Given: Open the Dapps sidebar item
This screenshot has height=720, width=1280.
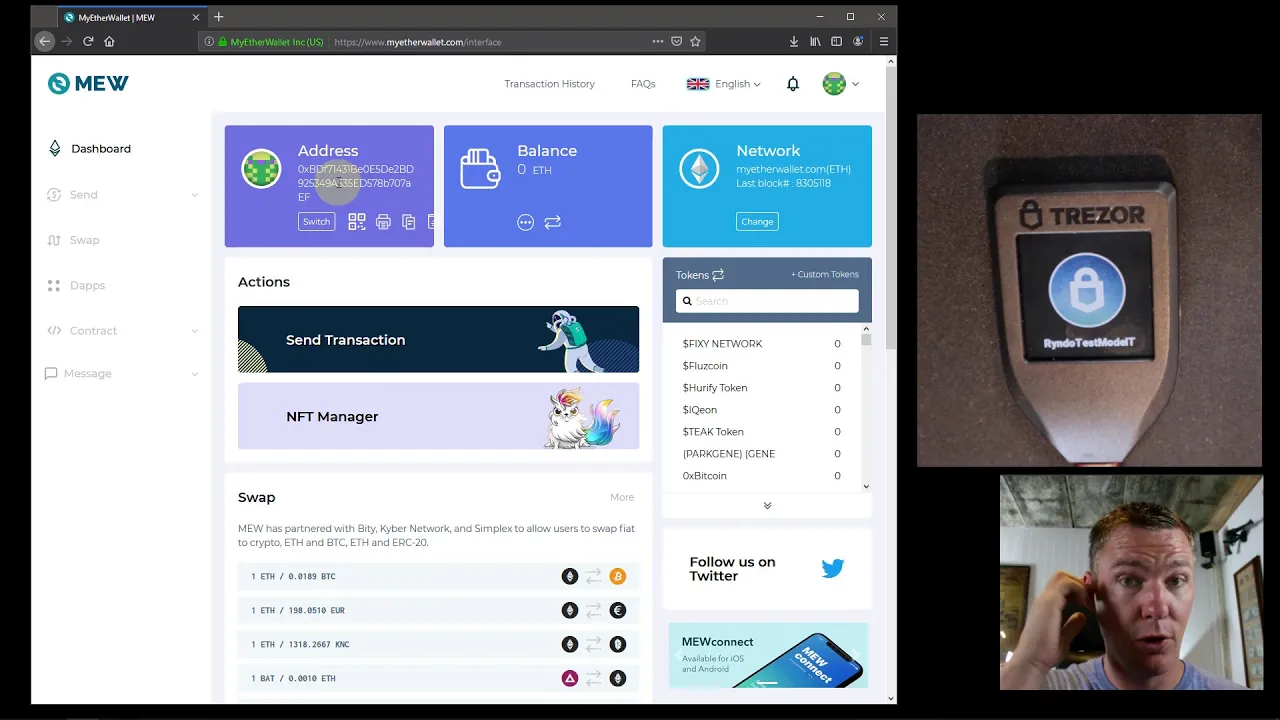Looking at the screenshot, I should (x=75, y=285).
